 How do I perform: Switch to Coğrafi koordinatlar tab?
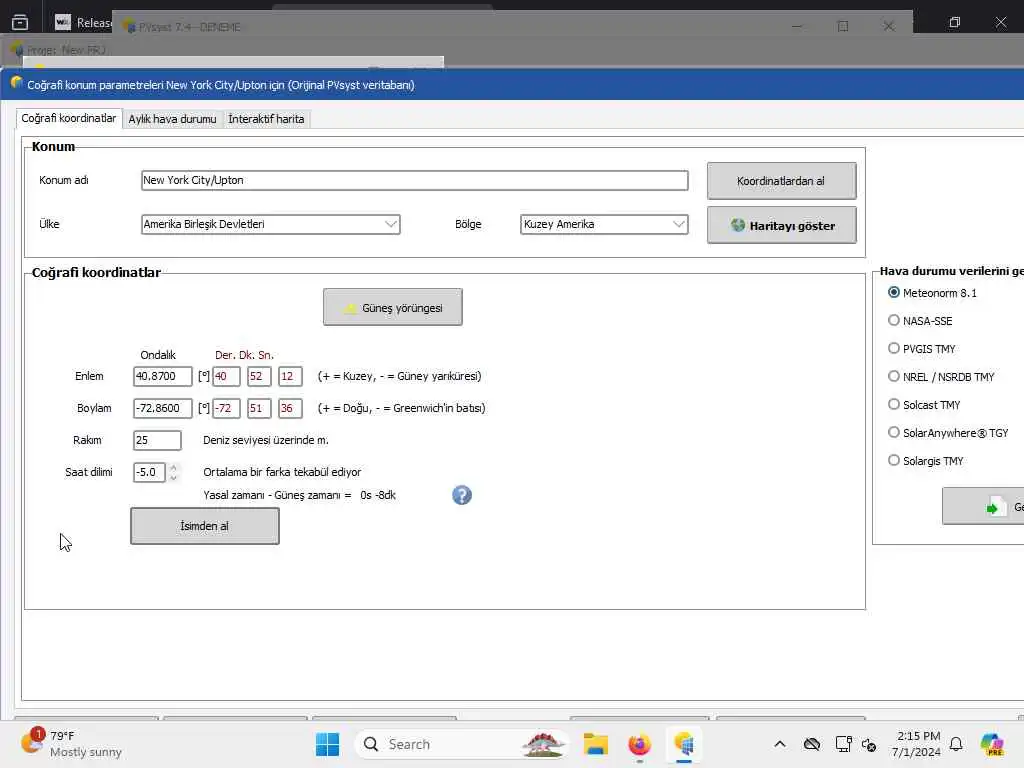click(69, 118)
